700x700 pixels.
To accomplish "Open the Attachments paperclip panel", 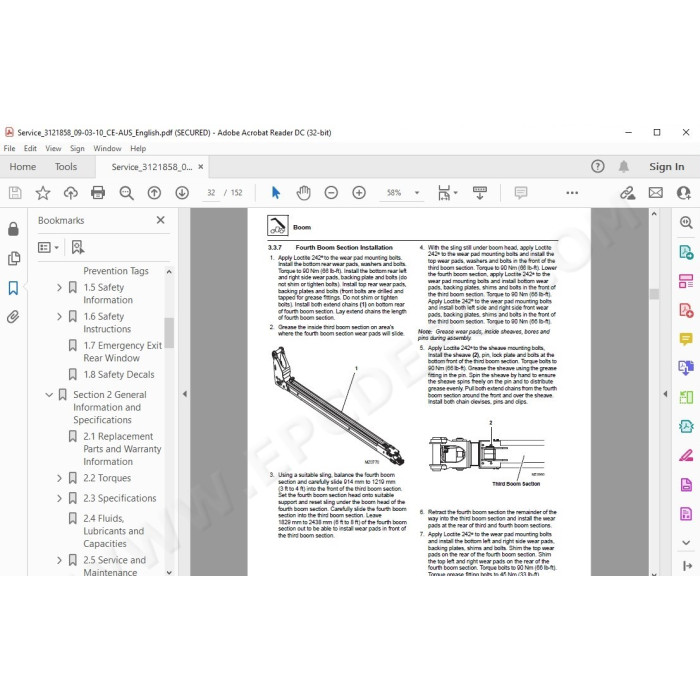I will click(13, 317).
